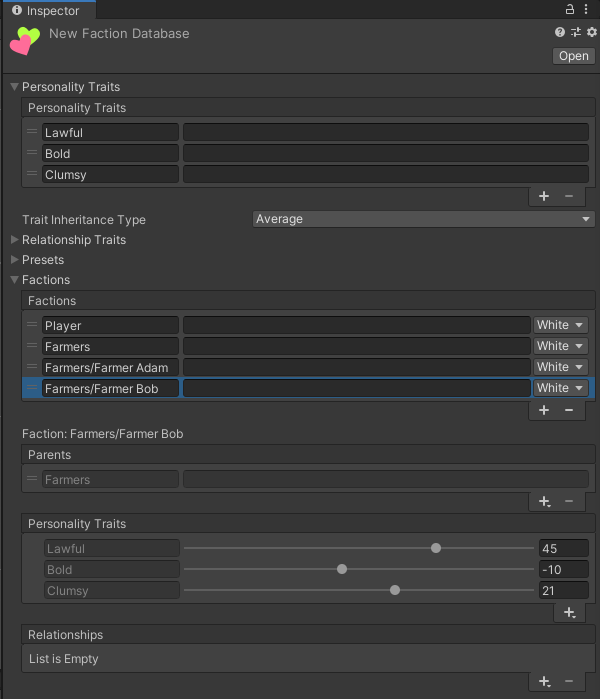Toggle the Inspector lock icon
600x699 pixels.
[570, 9]
